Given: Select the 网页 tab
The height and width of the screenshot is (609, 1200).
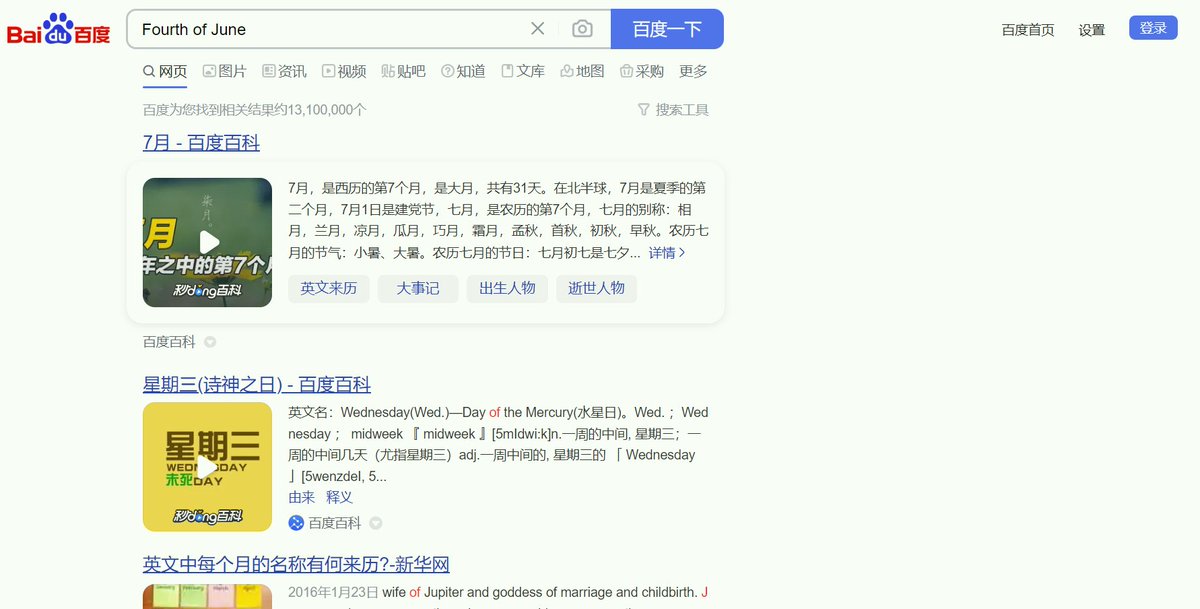Looking at the screenshot, I should point(165,71).
